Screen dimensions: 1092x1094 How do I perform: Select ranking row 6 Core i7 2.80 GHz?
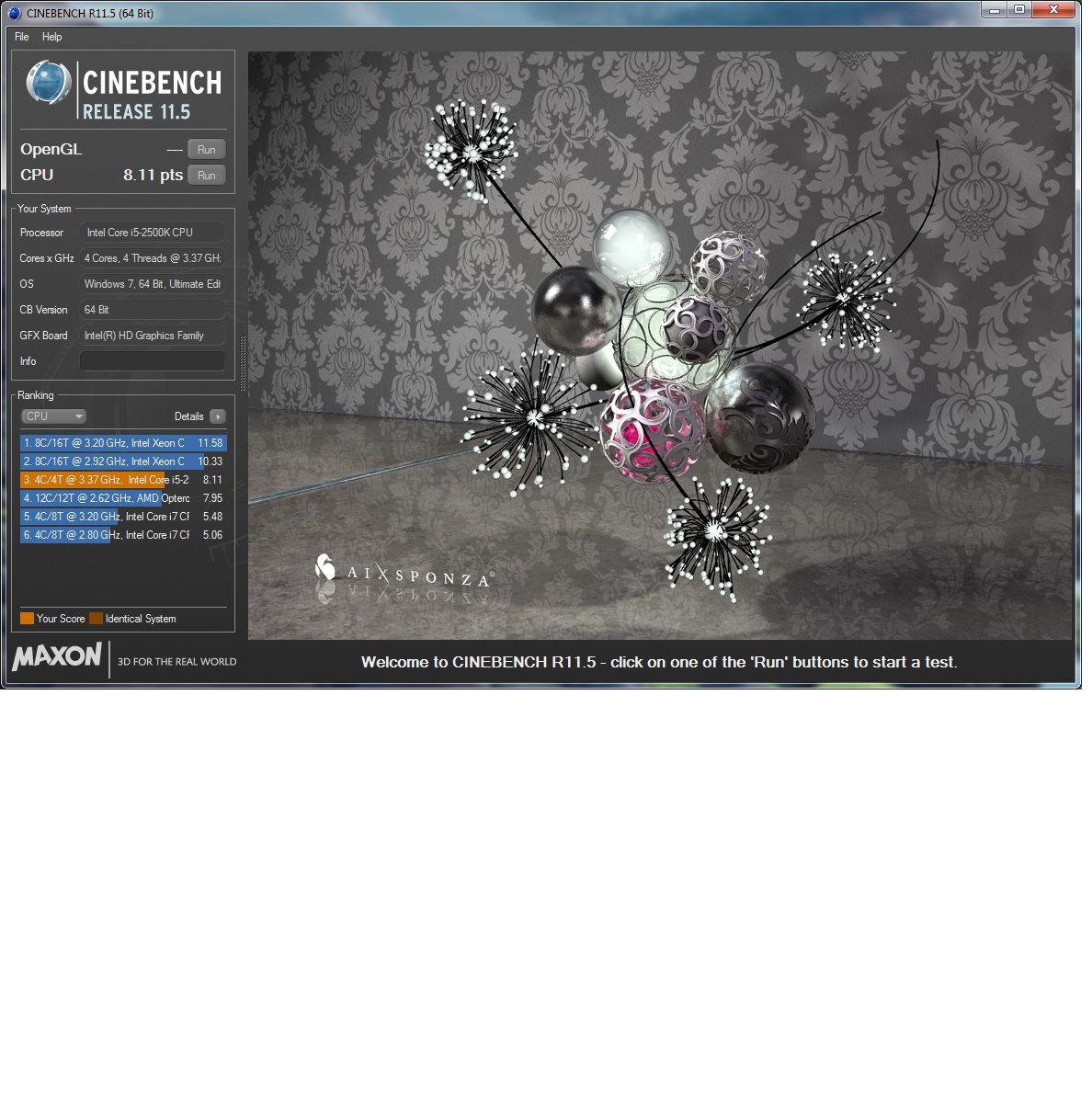tap(123, 535)
